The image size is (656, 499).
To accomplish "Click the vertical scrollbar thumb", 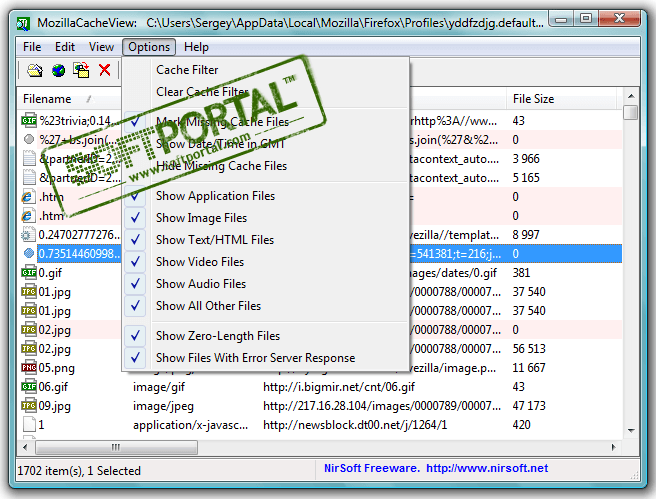I will (x=631, y=113).
